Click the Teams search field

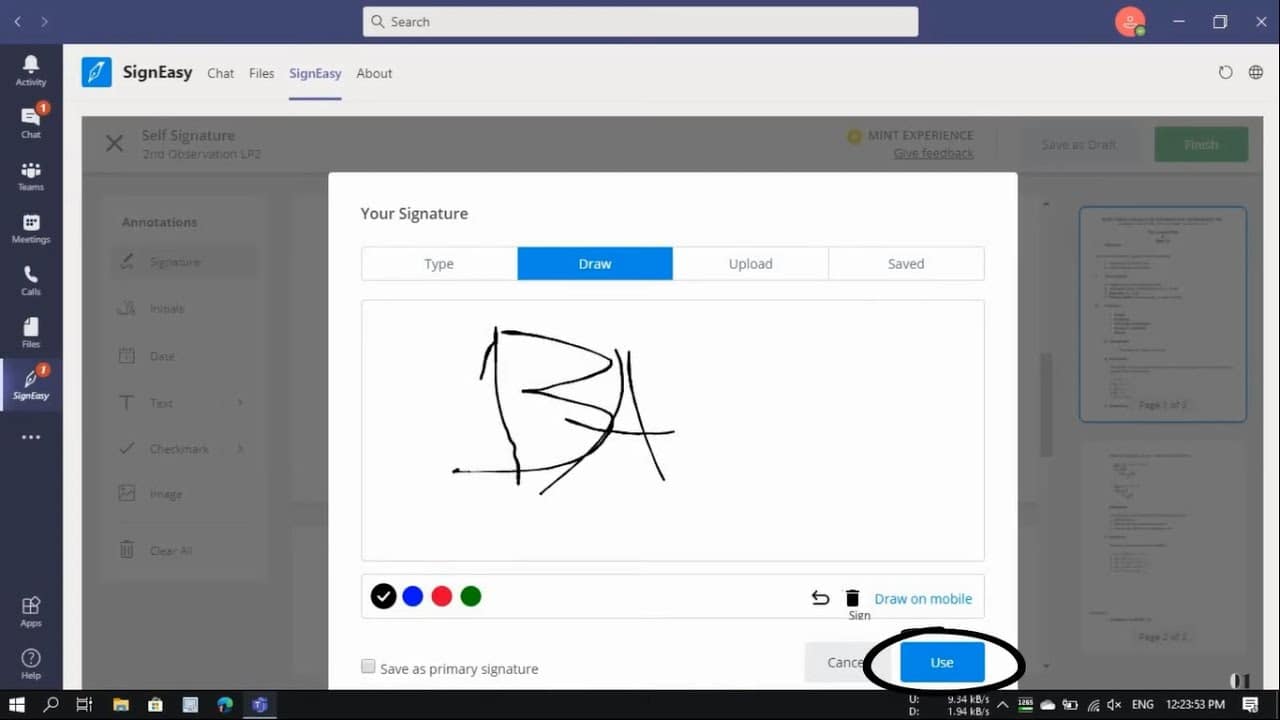coord(640,21)
